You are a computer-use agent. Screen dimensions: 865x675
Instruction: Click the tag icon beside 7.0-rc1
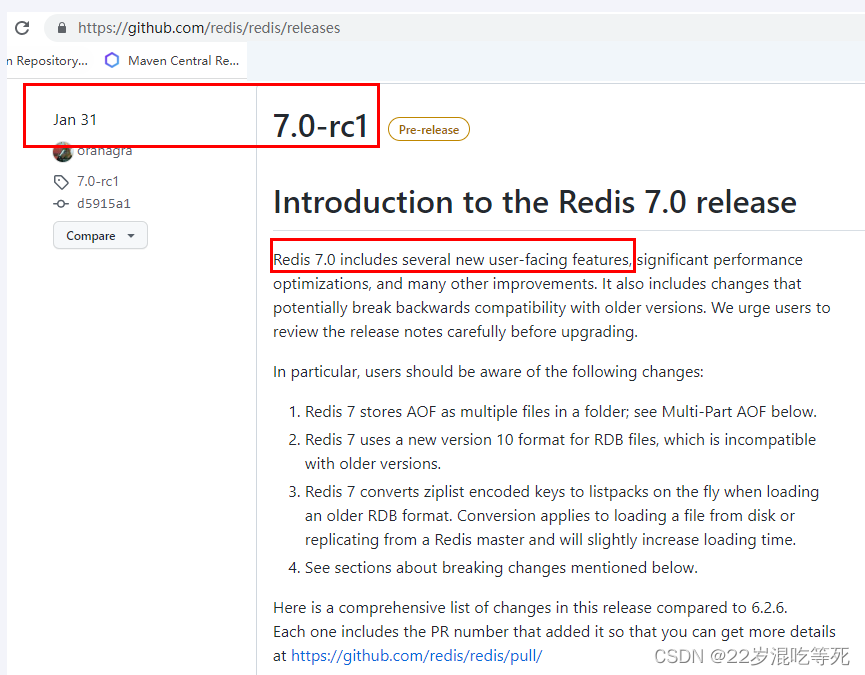(x=61, y=181)
